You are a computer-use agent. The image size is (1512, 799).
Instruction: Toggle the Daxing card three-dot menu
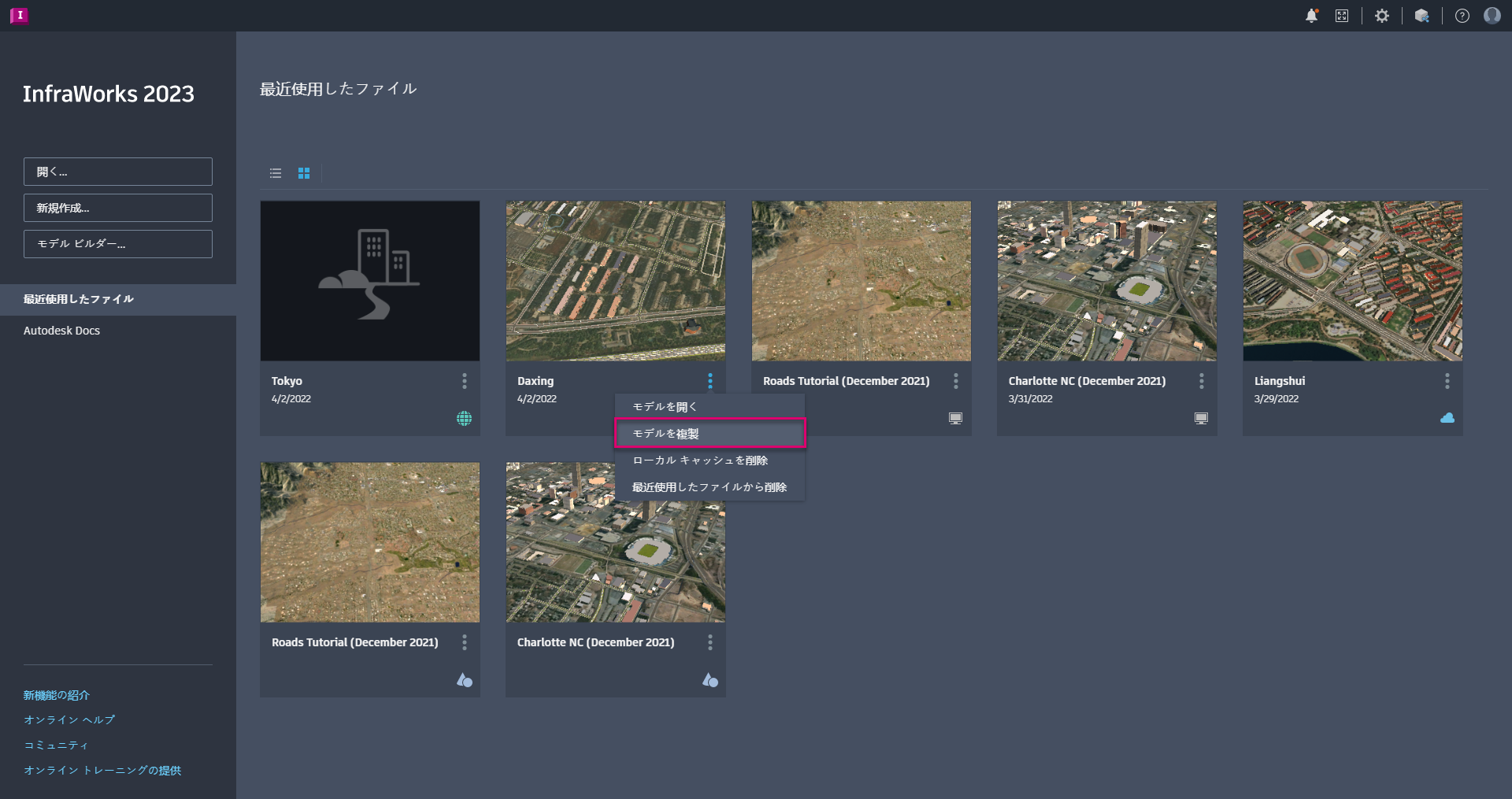[710, 381]
